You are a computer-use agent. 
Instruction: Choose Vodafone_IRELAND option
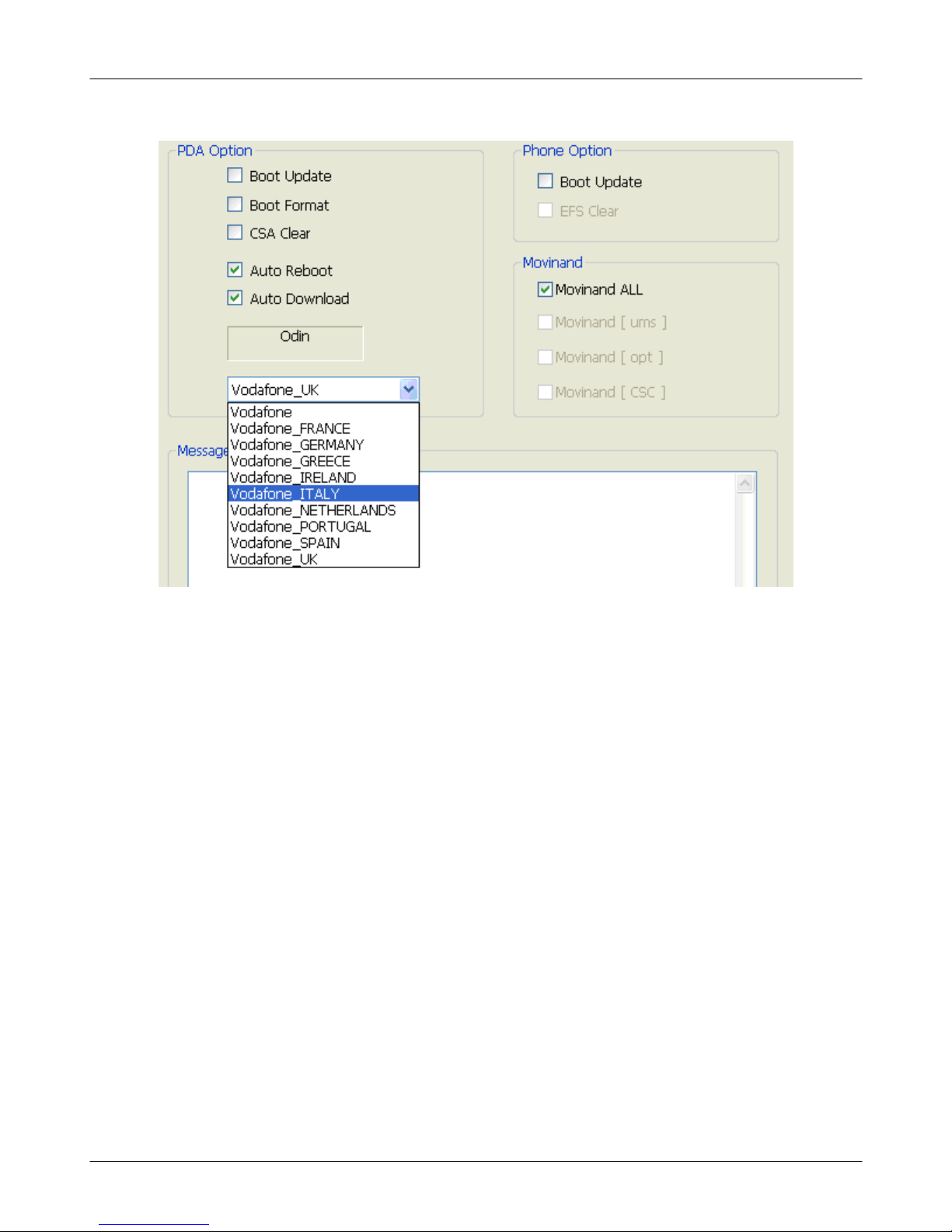tap(323, 477)
